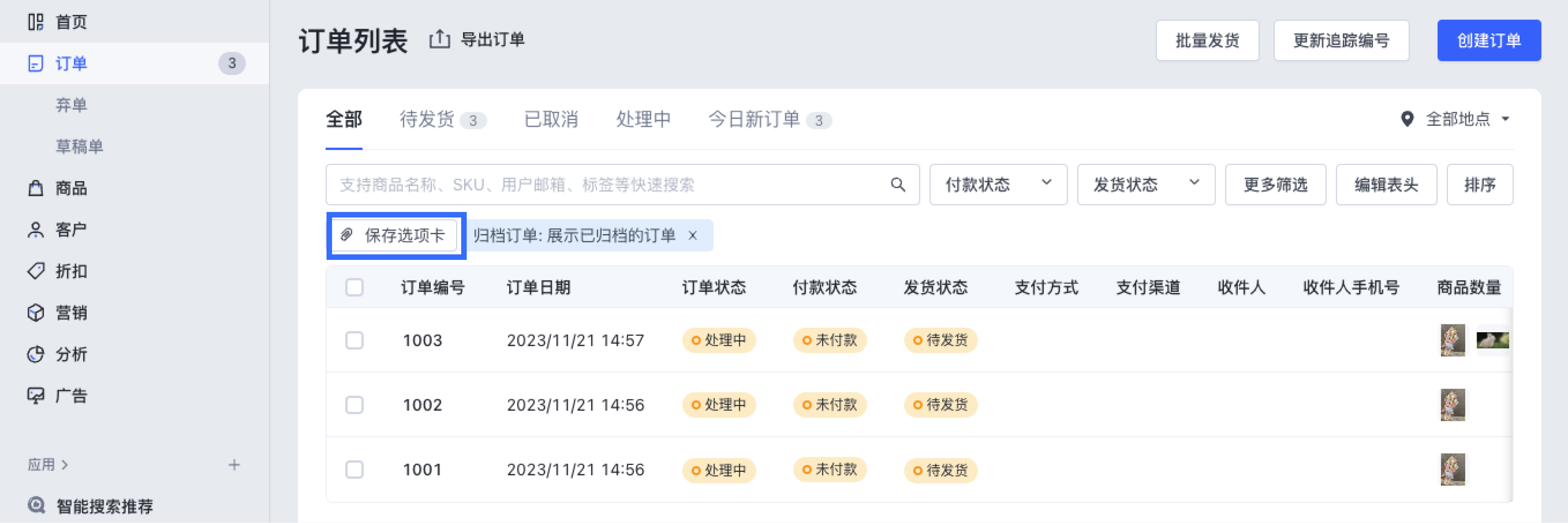Open 折扣 from the tag icon

(36, 270)
